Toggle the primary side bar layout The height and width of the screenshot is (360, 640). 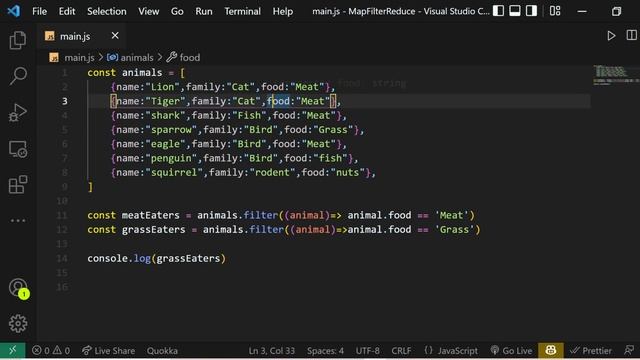498,11
